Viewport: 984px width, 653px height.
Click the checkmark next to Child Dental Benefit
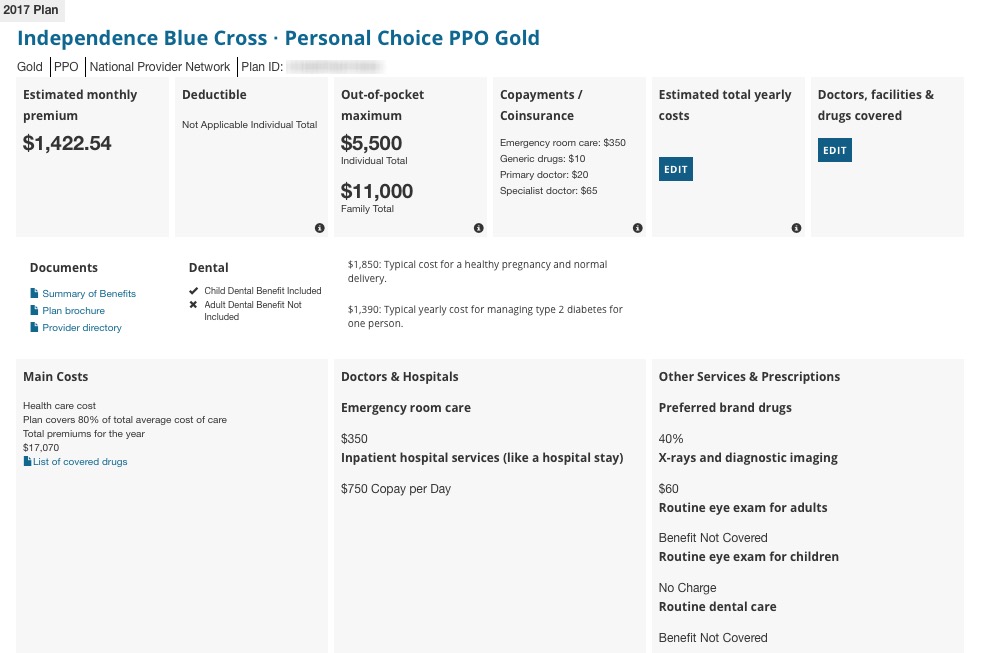(x=193, y=291)
